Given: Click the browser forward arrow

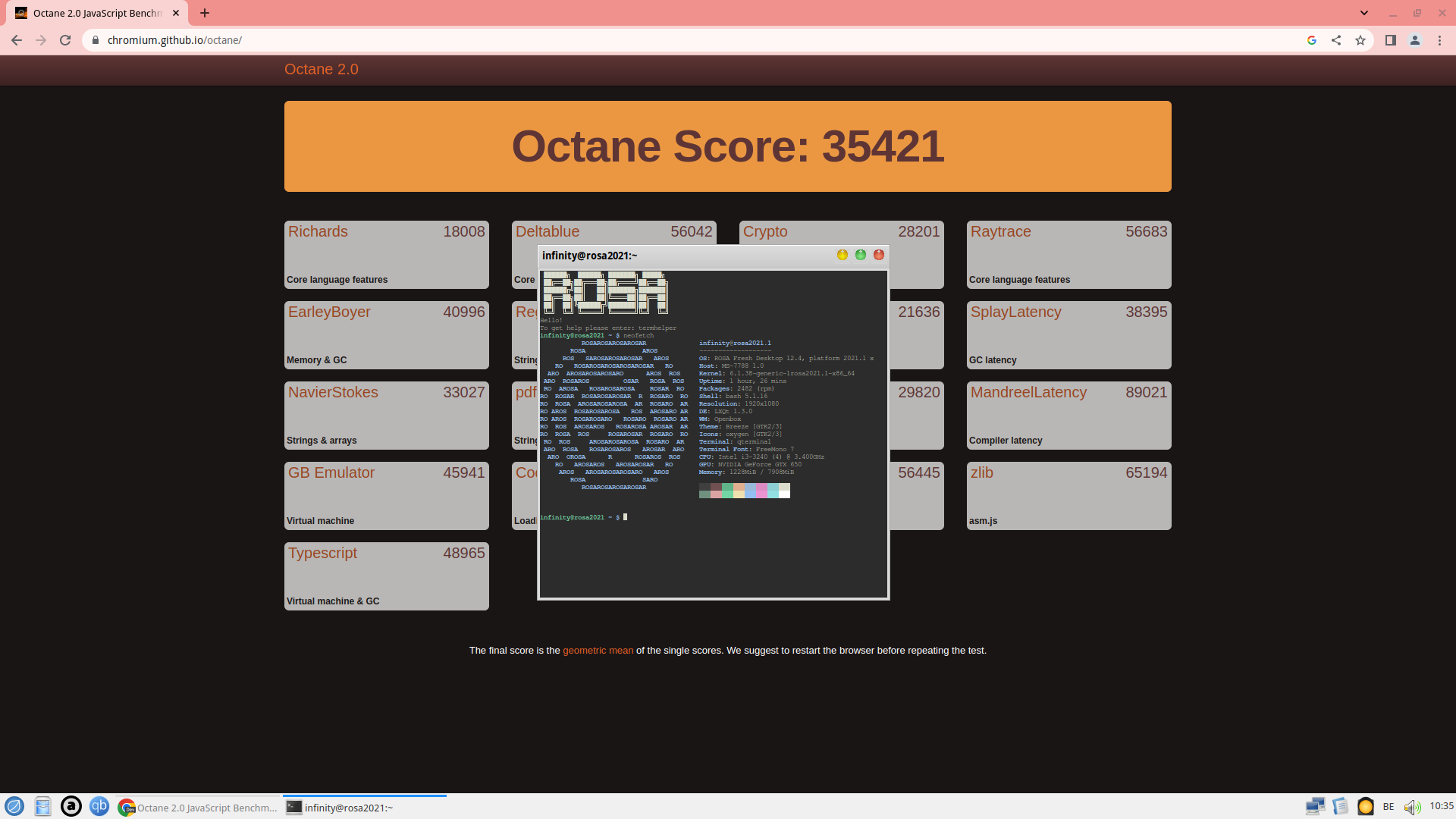Looking at the screenshot, I should (x=41, y=40).
